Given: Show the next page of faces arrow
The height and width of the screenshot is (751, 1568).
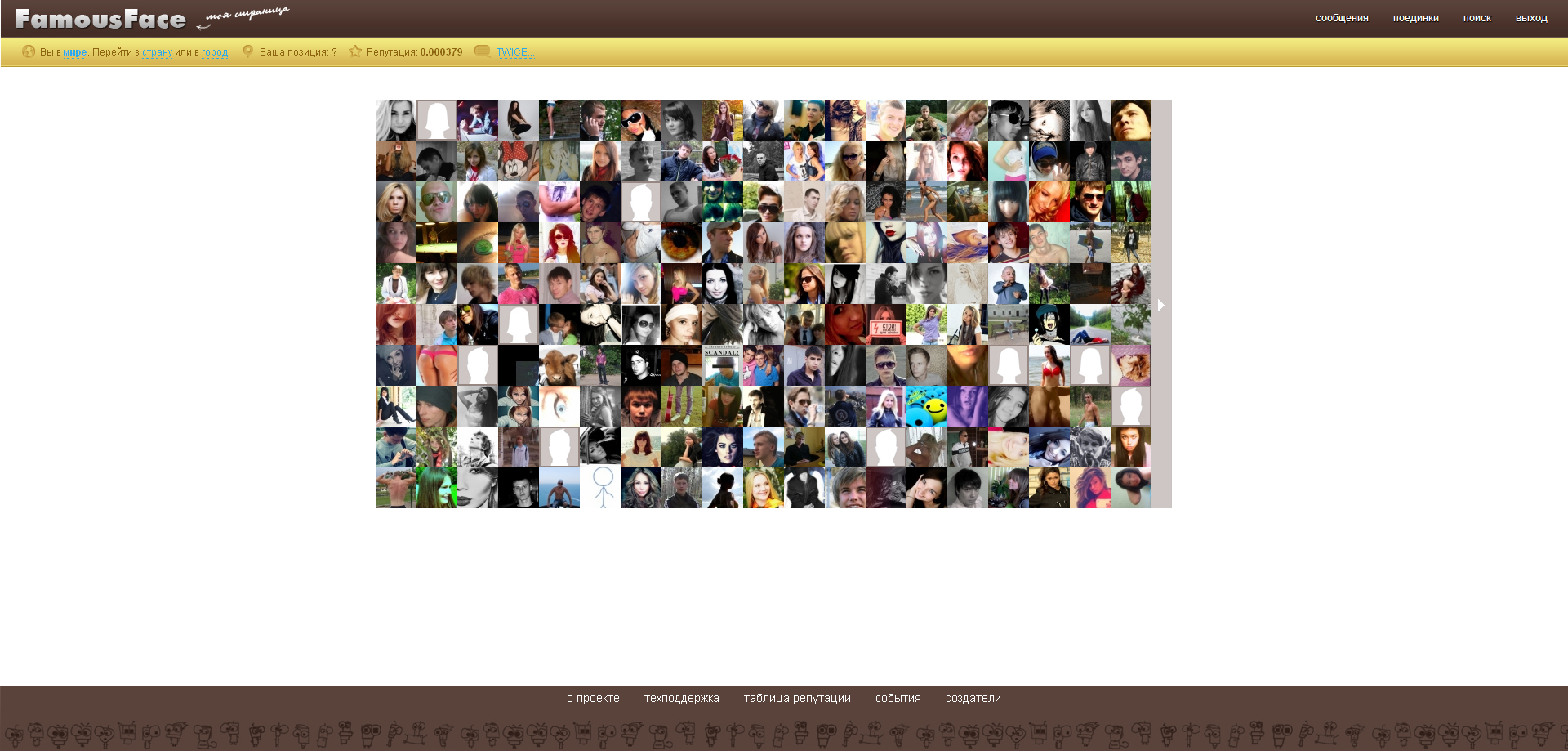Looking at the screenshot, I should tap(1161, 305).
